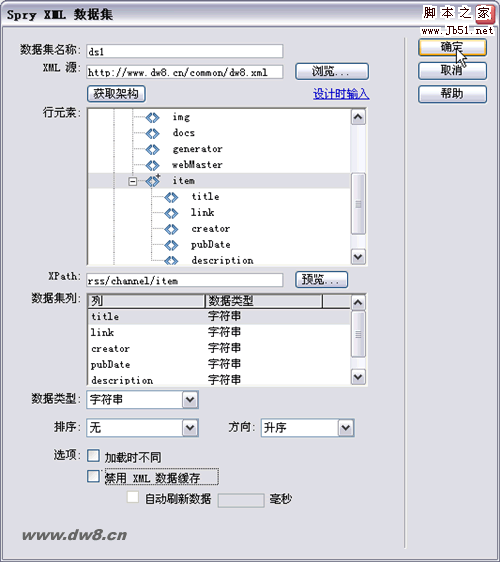Click the generator element node icon
500x562 pixels.
[152, 149]
